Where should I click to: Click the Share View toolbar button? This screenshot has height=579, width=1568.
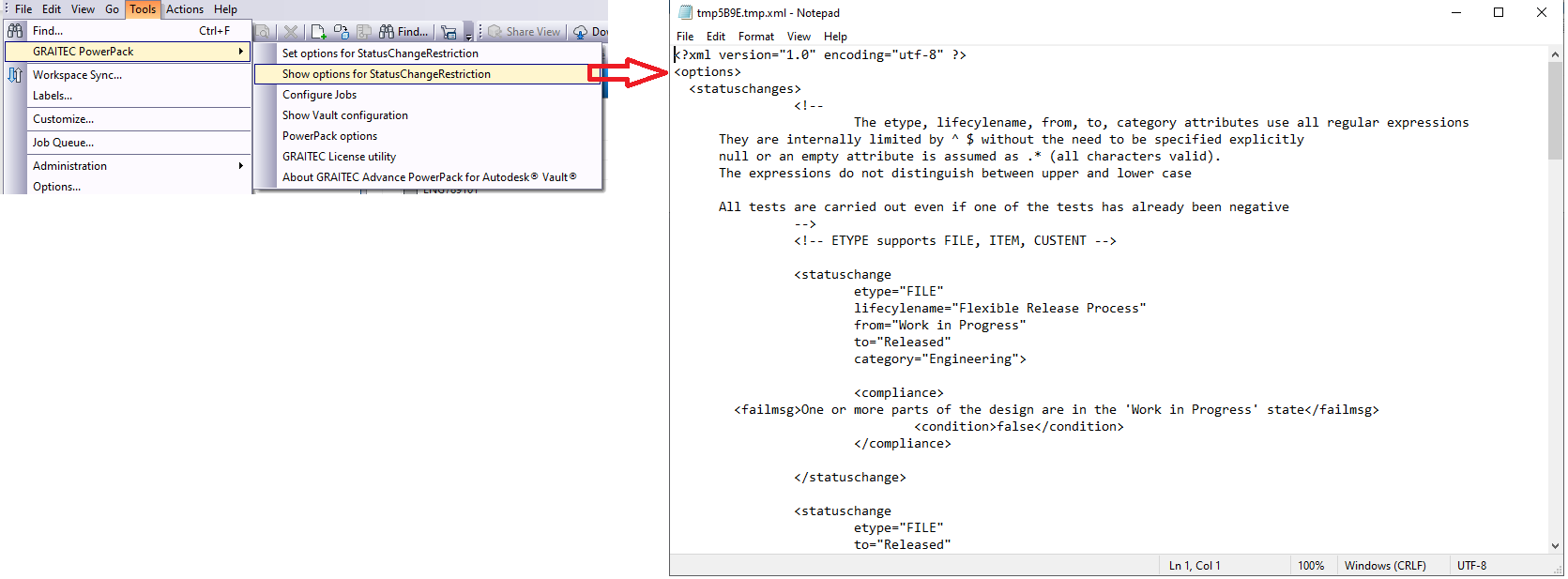point(524,32)
